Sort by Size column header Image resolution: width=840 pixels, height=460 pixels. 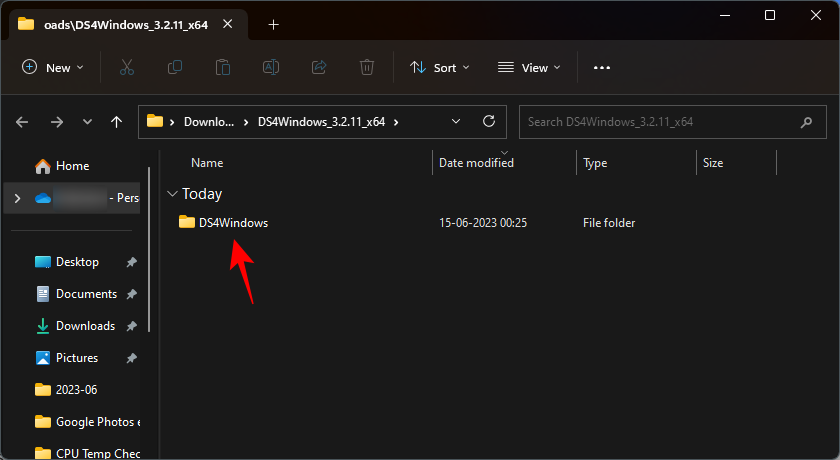coord(712,163)
